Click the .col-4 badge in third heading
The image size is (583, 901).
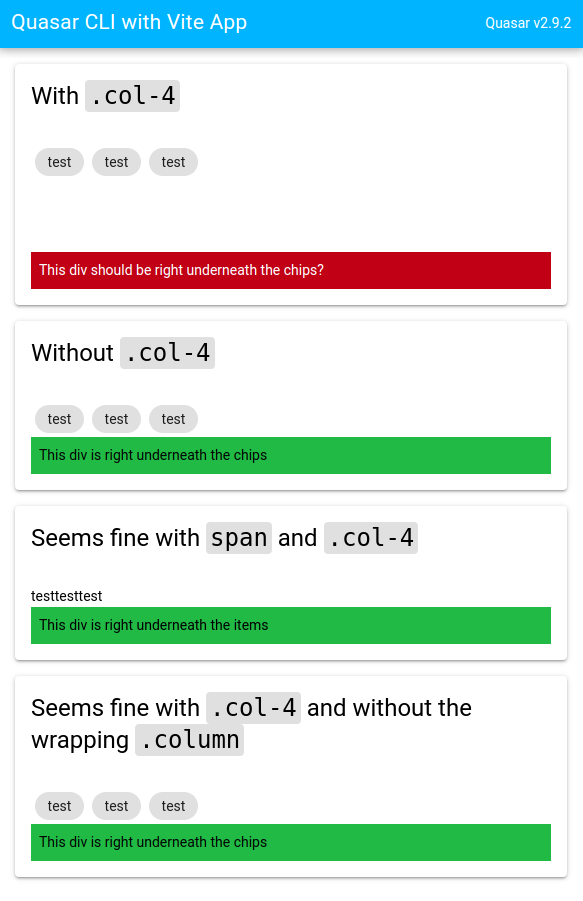370,538
